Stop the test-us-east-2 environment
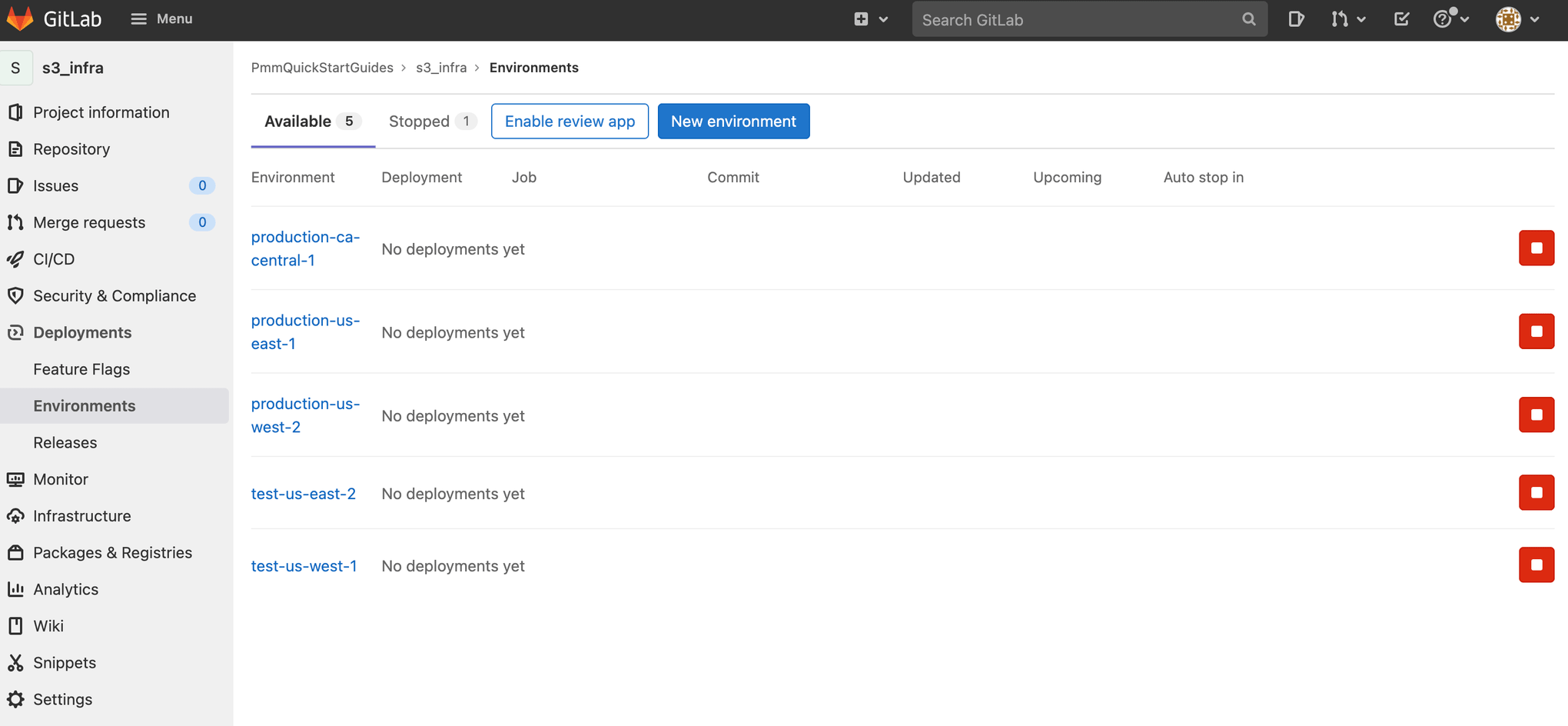1568x726 pixels. pos(1536,493)
